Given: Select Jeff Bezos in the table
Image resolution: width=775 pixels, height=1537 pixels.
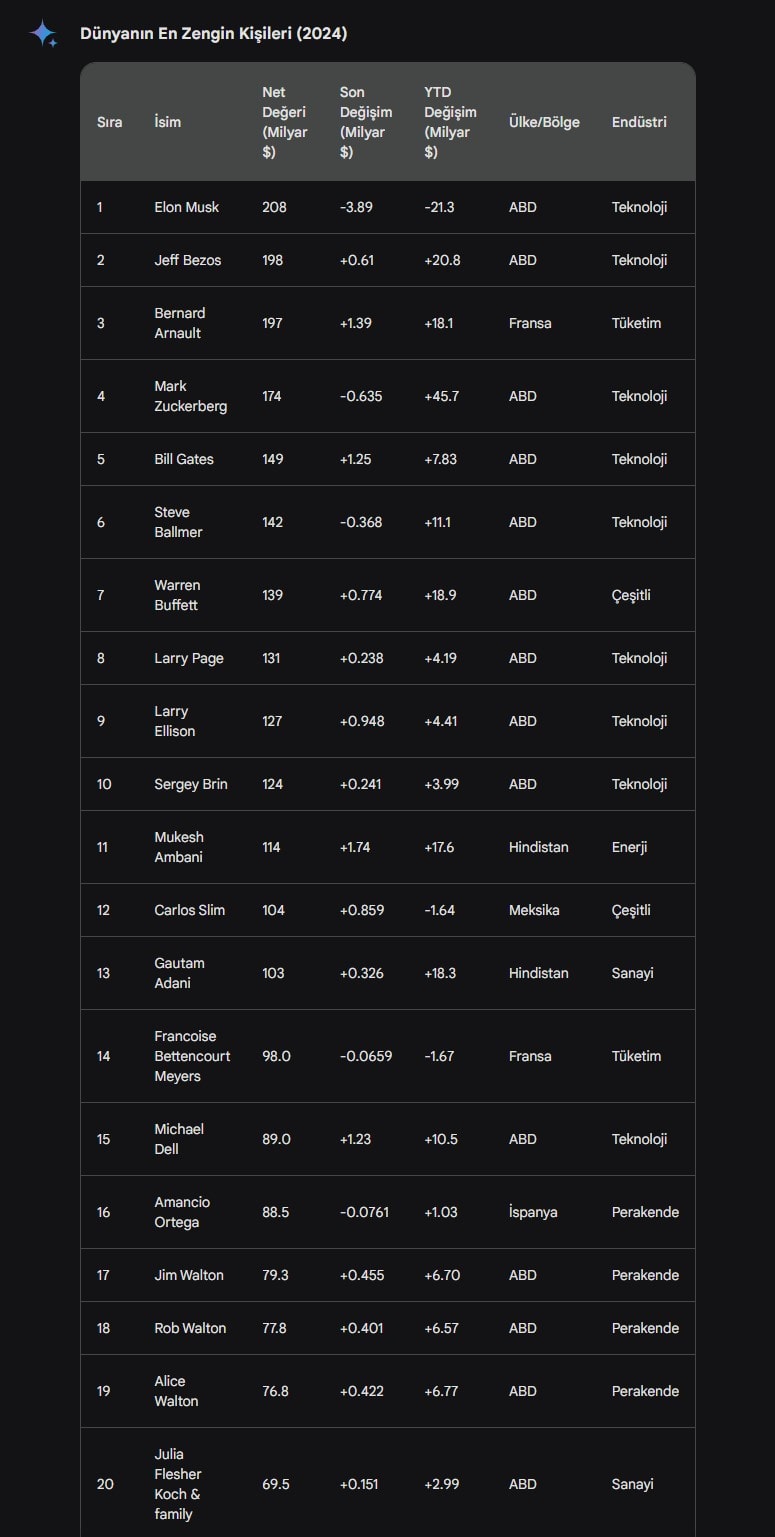Looking at the screenshot, I should pyautogui.click(x=188, y=260).
